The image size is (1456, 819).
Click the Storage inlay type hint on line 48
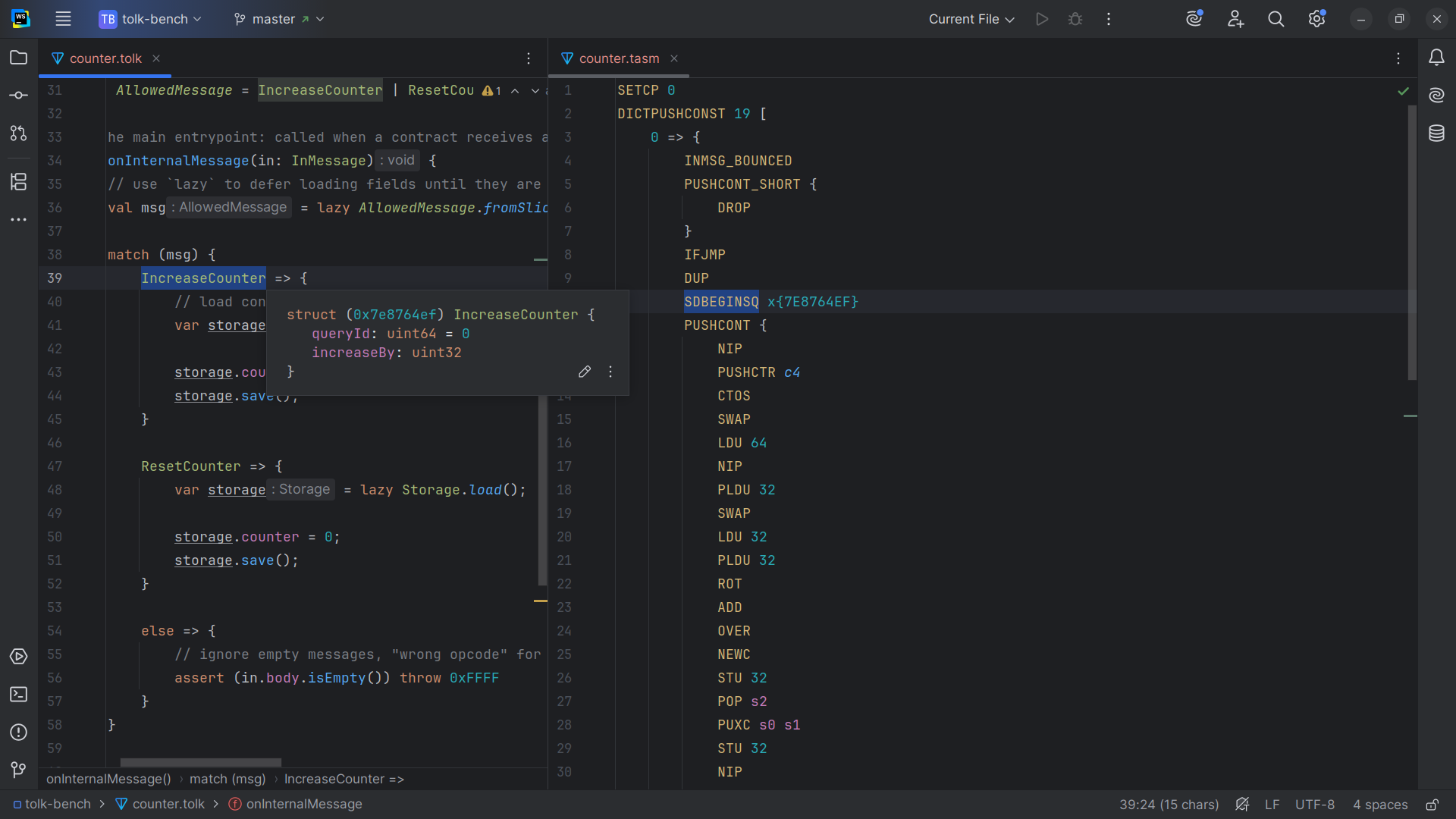pos(301,490)
